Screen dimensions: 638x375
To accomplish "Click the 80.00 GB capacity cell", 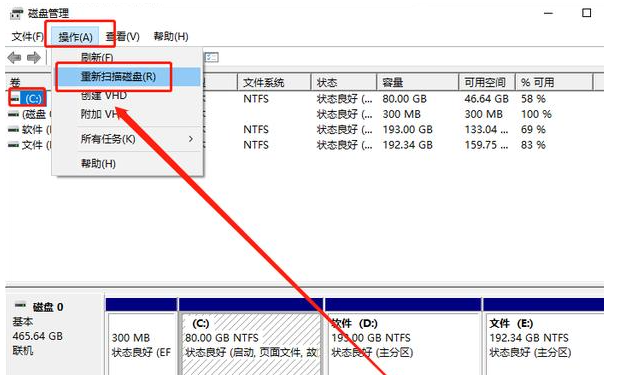I will click(404, 99).
